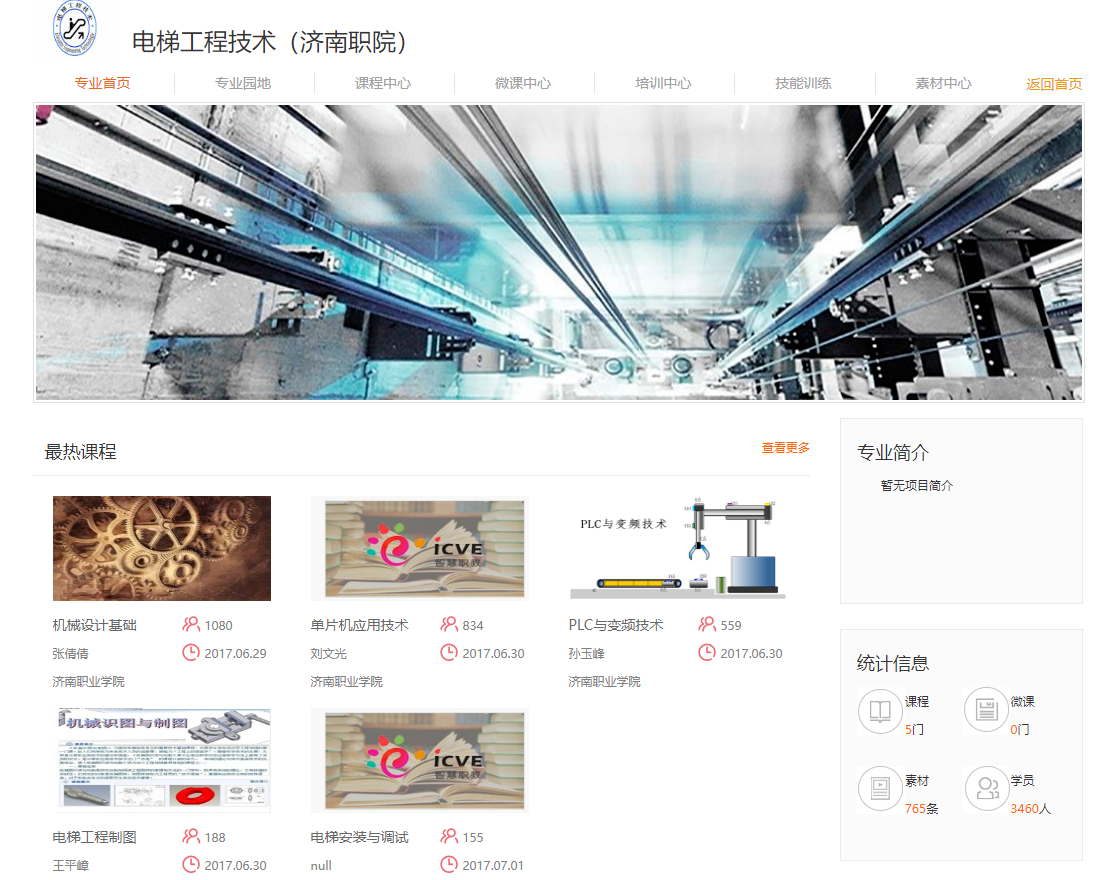The height and width of the screenshot is (880, 1112).
Task: Switch to the 课程中心 tab
Action: point(383,84)
